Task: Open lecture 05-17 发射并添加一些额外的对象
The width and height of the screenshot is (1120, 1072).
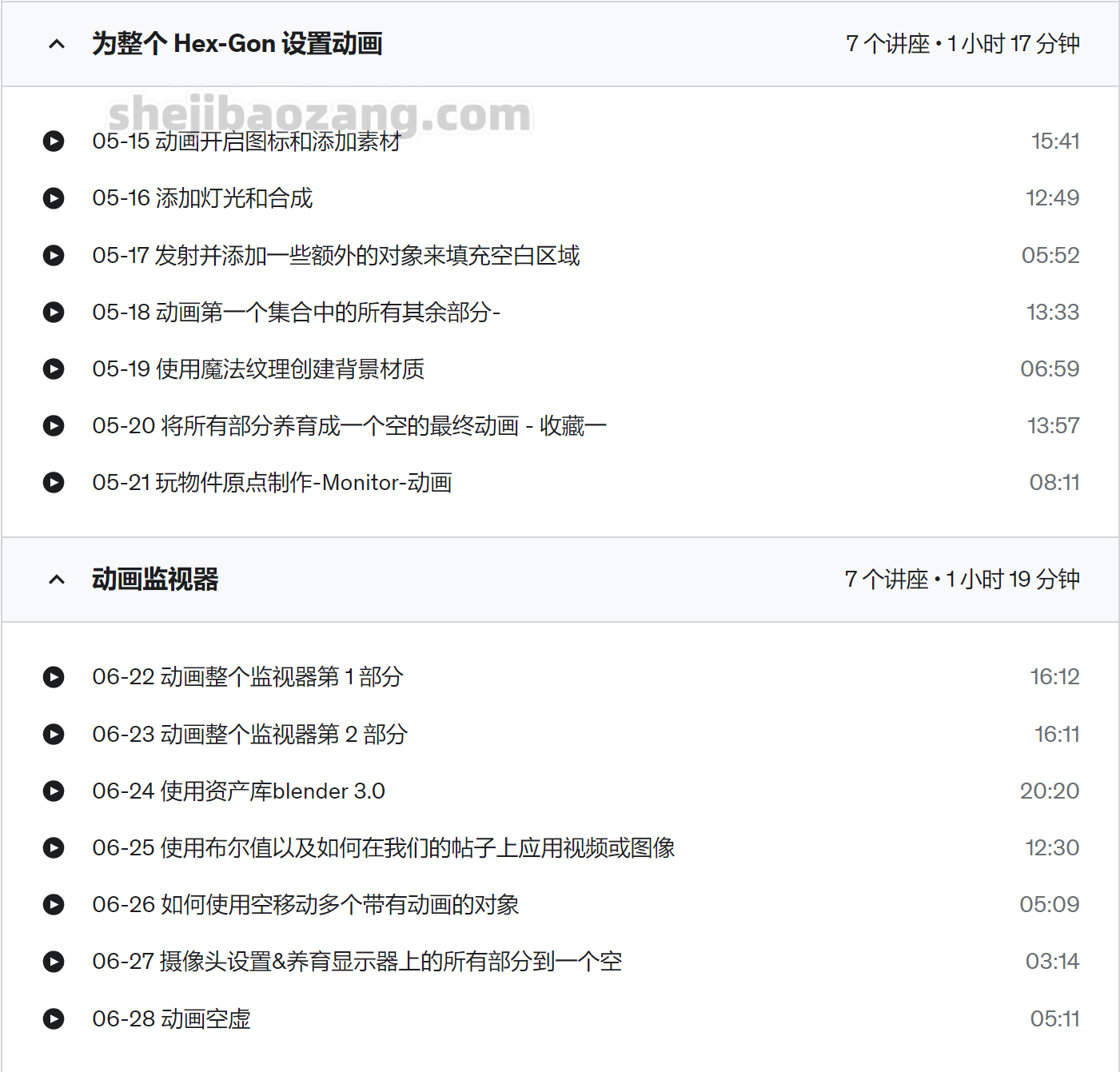Action: coord(336,256)
